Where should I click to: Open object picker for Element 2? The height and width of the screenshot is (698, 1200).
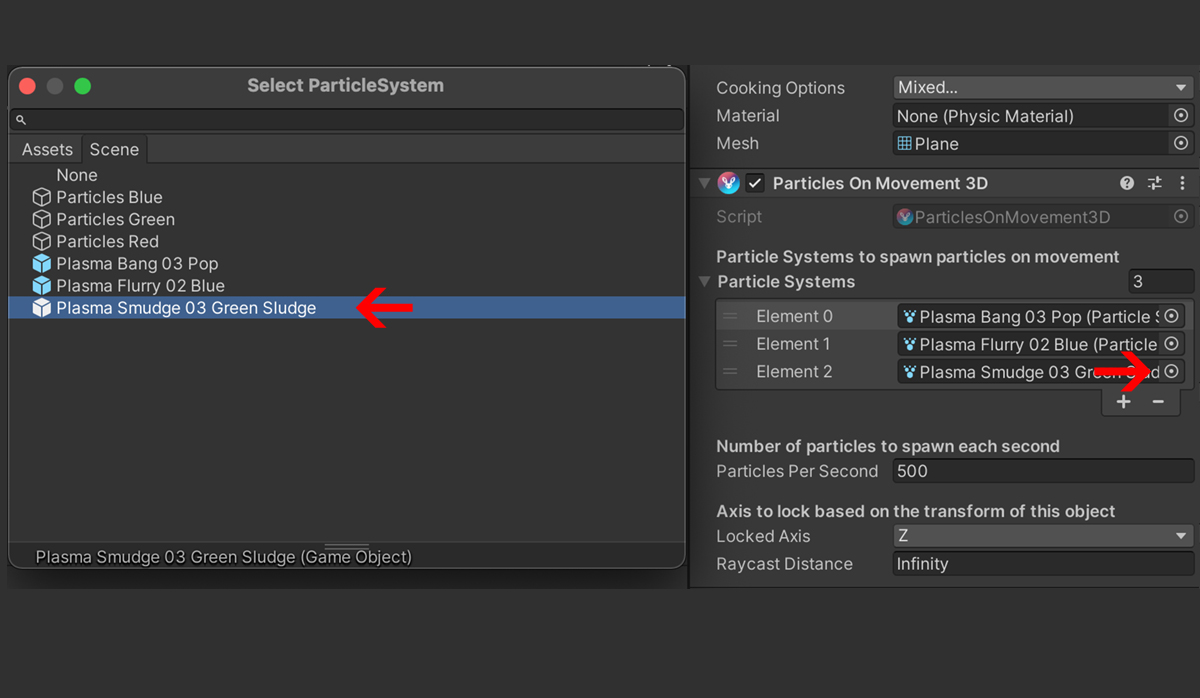[x=1171, y=372]
